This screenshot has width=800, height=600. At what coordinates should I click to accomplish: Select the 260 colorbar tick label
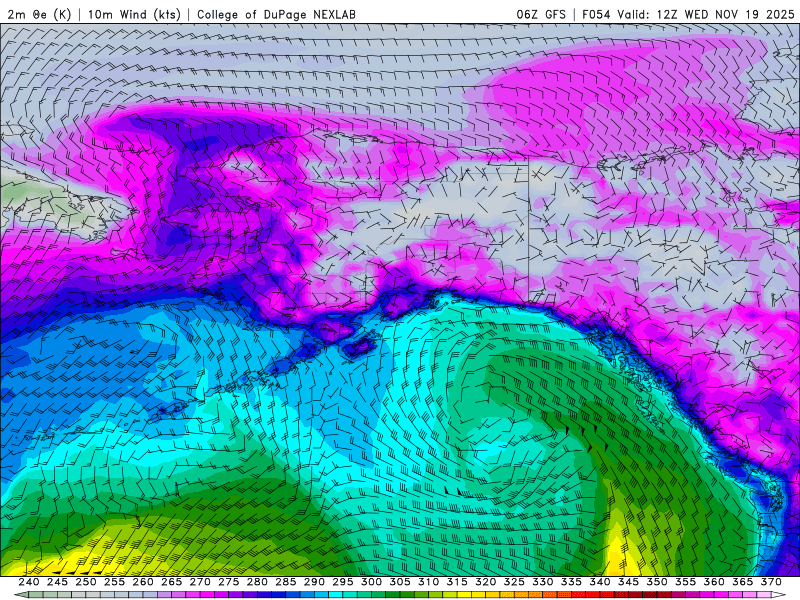click(x=143, y=582)
